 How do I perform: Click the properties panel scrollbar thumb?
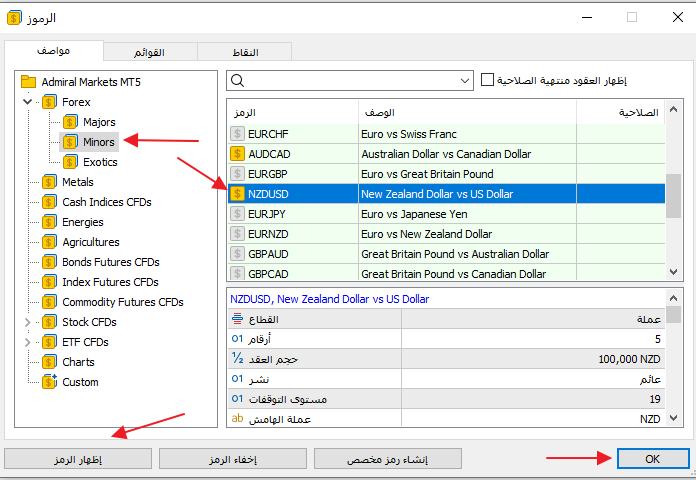pos(673,314)
